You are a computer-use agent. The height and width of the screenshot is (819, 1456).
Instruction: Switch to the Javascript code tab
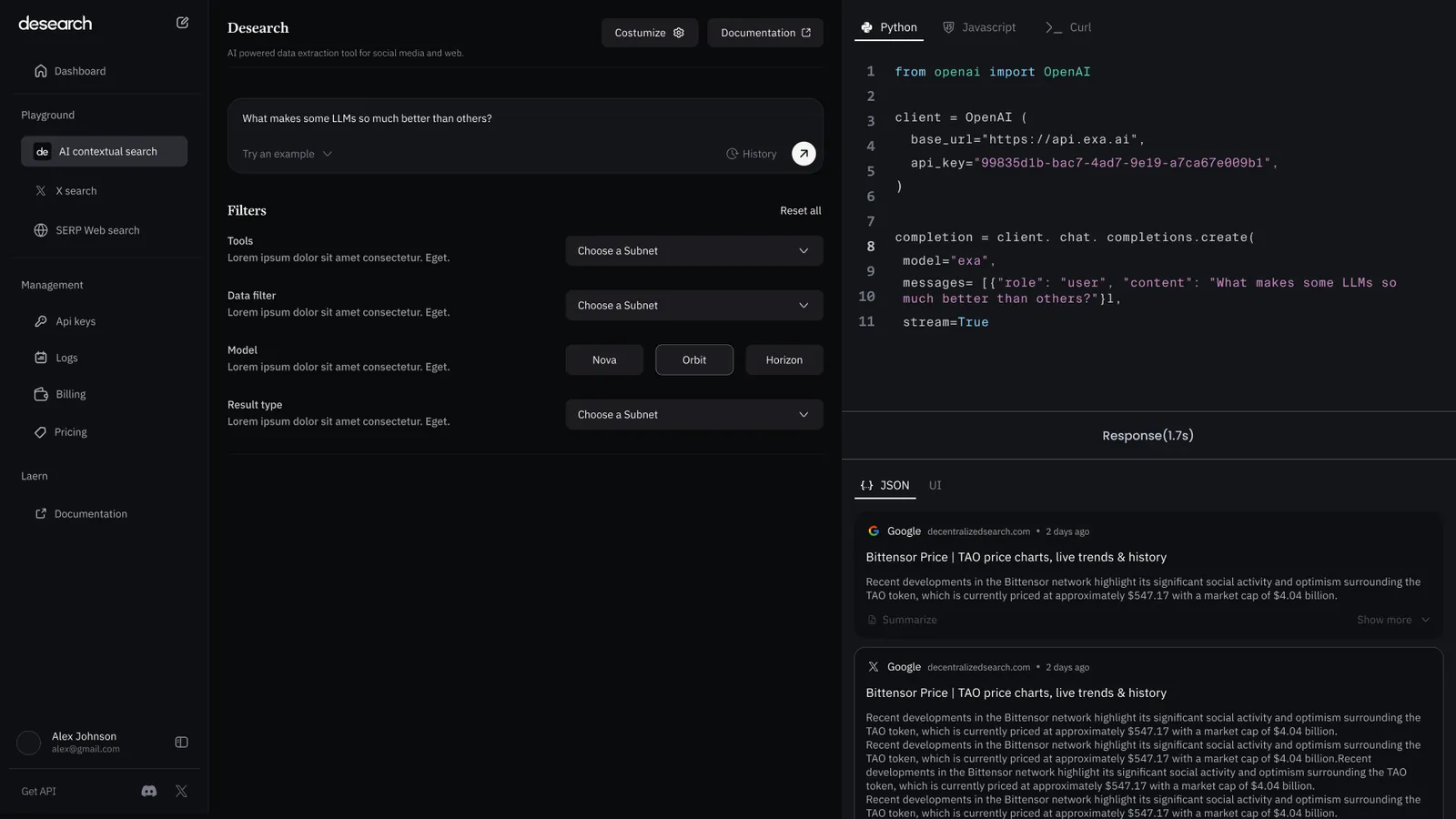[979, 27]
